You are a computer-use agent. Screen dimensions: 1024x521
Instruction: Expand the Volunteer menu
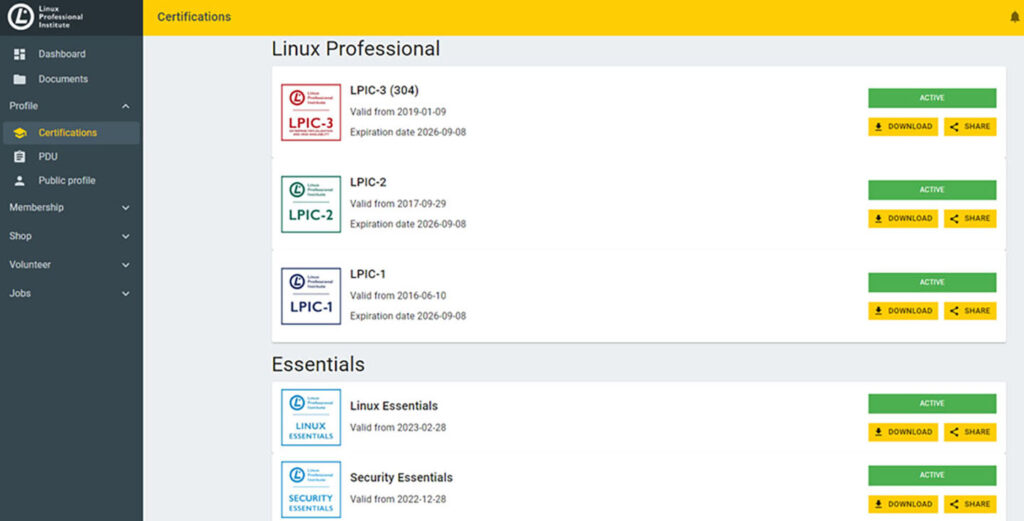[x=125, y=265]
